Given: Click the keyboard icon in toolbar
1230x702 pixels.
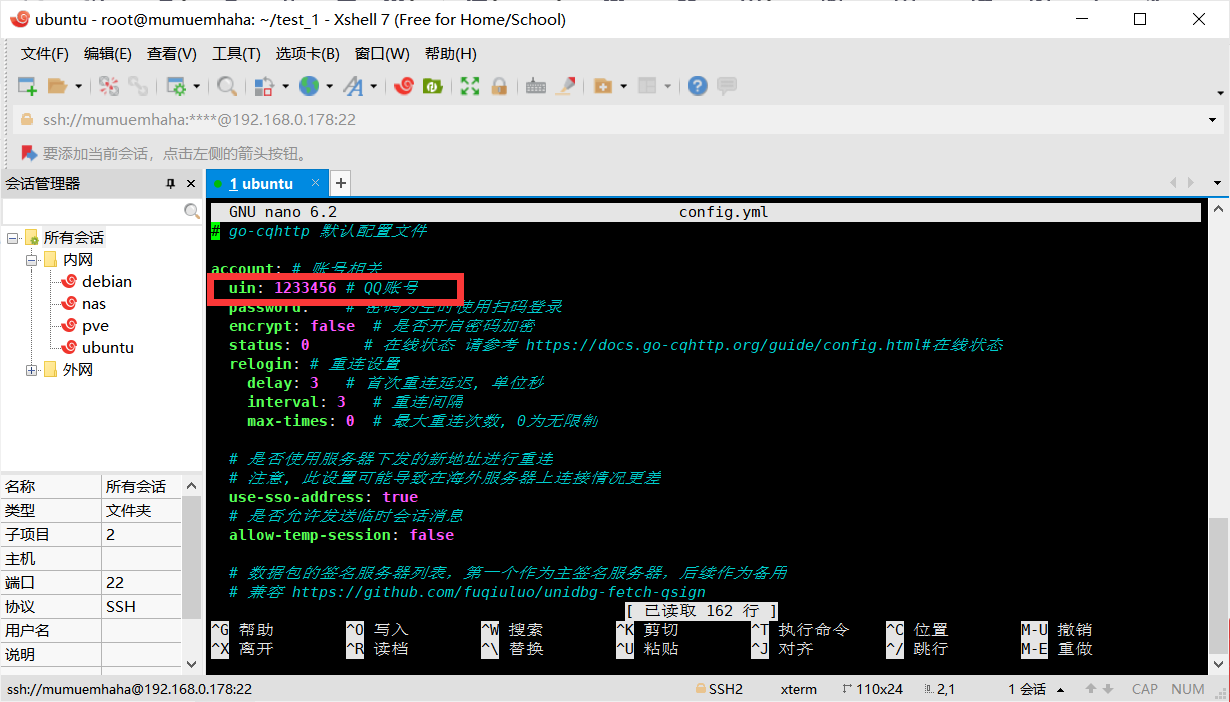Looking at the screenshot, I should (536, 87).
